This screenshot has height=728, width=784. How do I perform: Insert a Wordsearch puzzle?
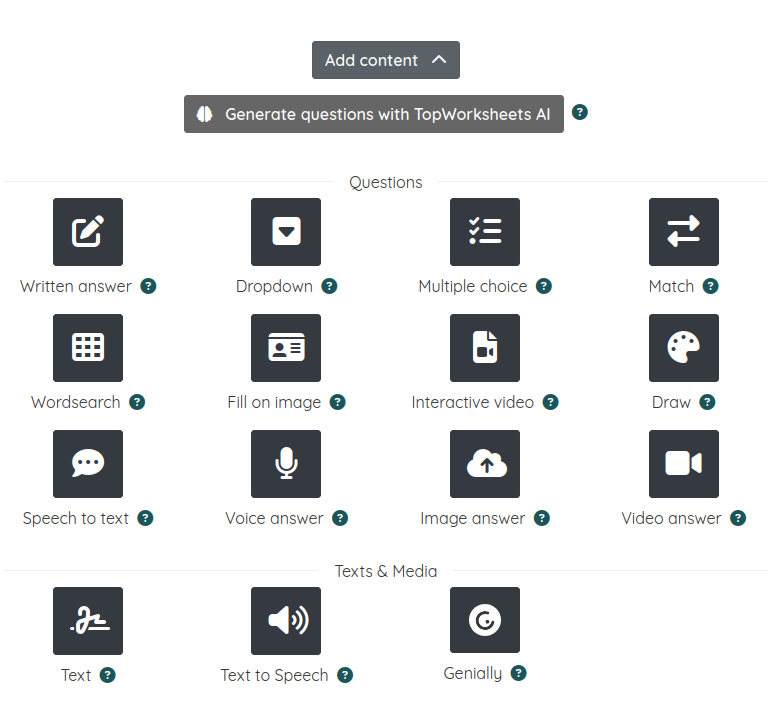coord(88,348)
